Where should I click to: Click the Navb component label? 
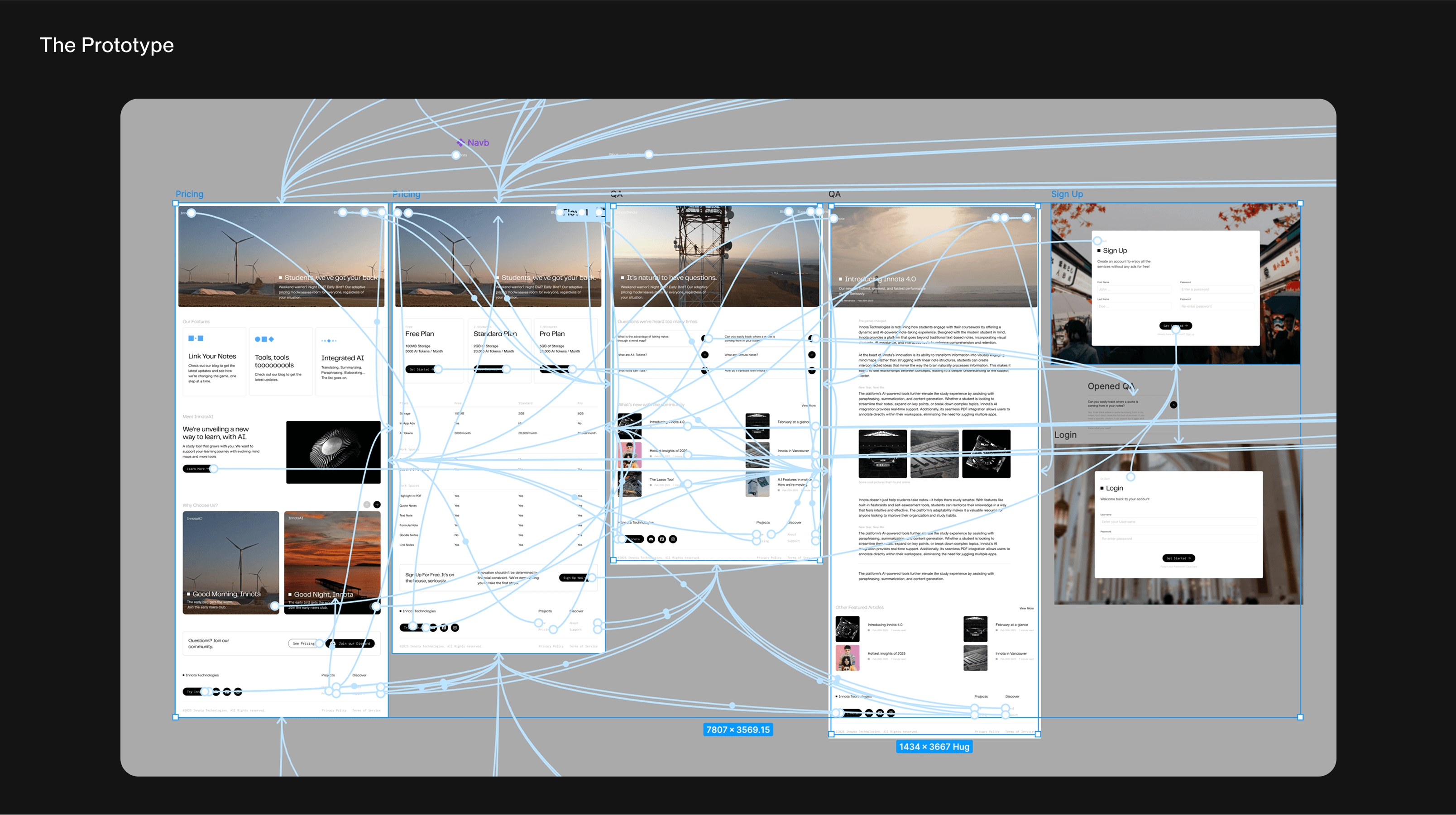pyautogui.click(x=478, y=143)
